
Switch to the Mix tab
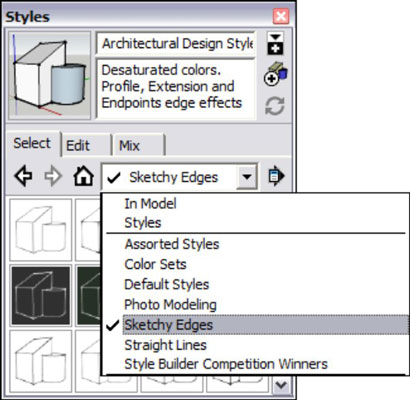tap(138, 145)
